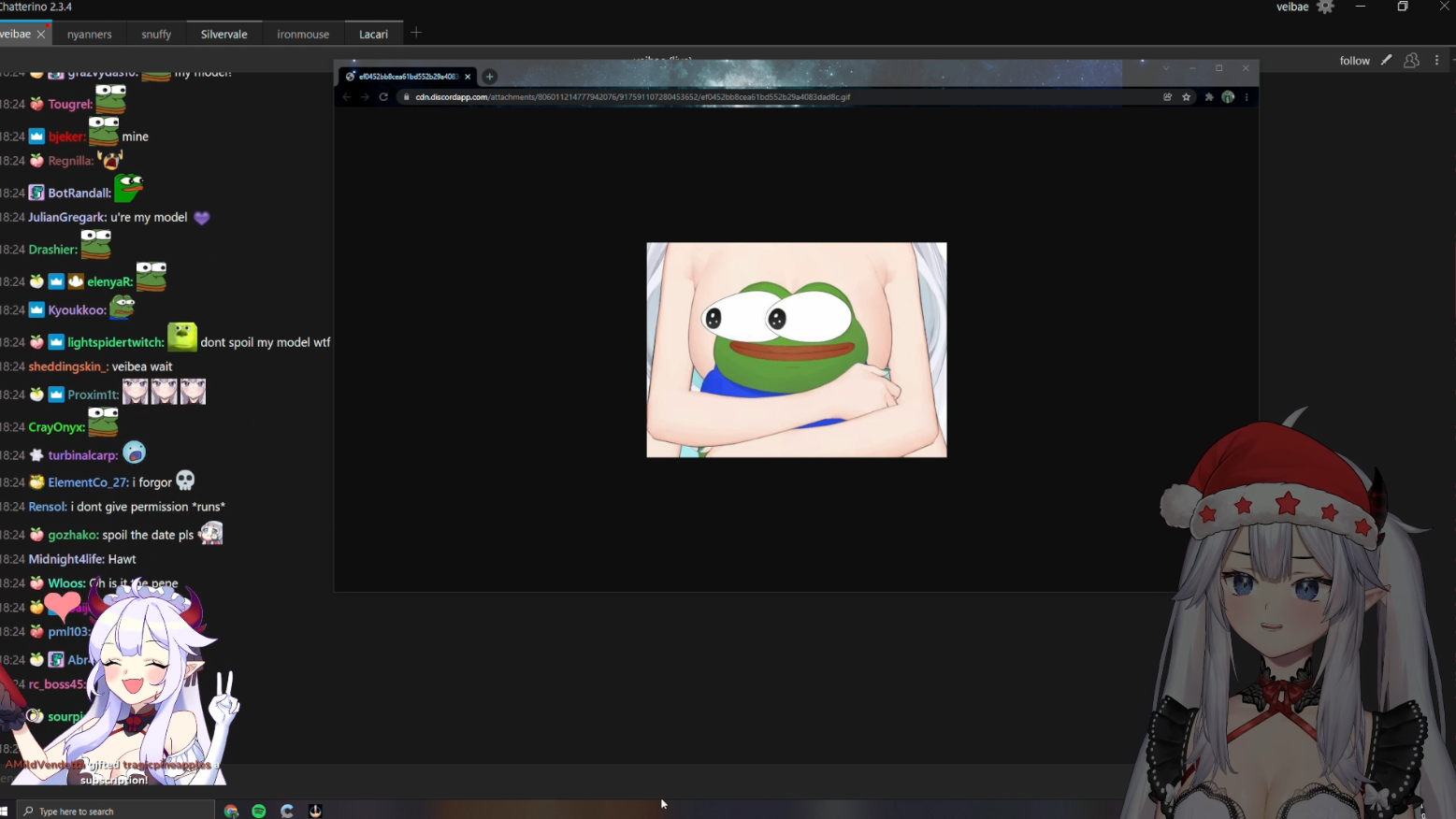Open Chatterino settings gear

[1325, 7]
